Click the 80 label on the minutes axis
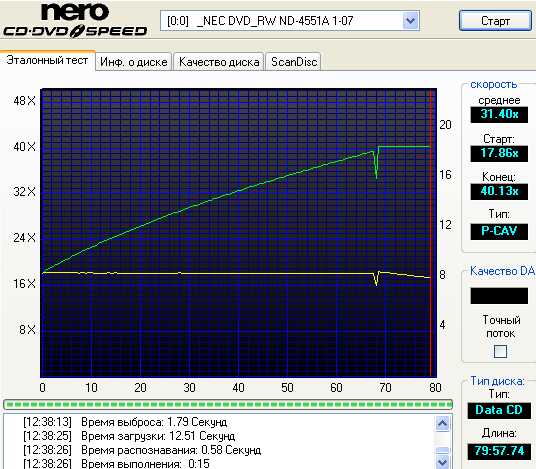536x469 pixels. 435,388
